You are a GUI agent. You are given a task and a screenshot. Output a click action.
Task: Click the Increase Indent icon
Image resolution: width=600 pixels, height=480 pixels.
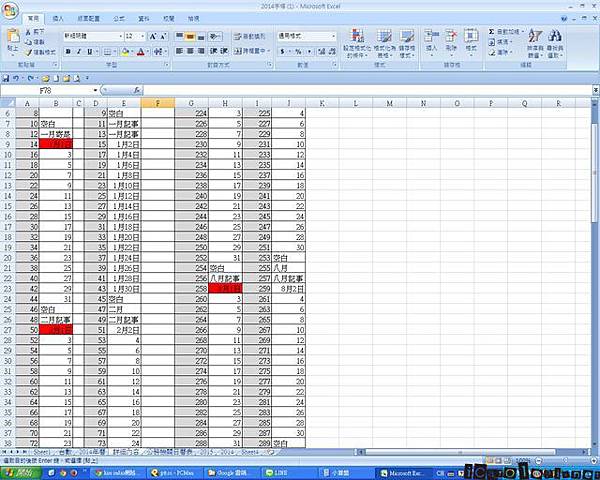tap(224, 51)
